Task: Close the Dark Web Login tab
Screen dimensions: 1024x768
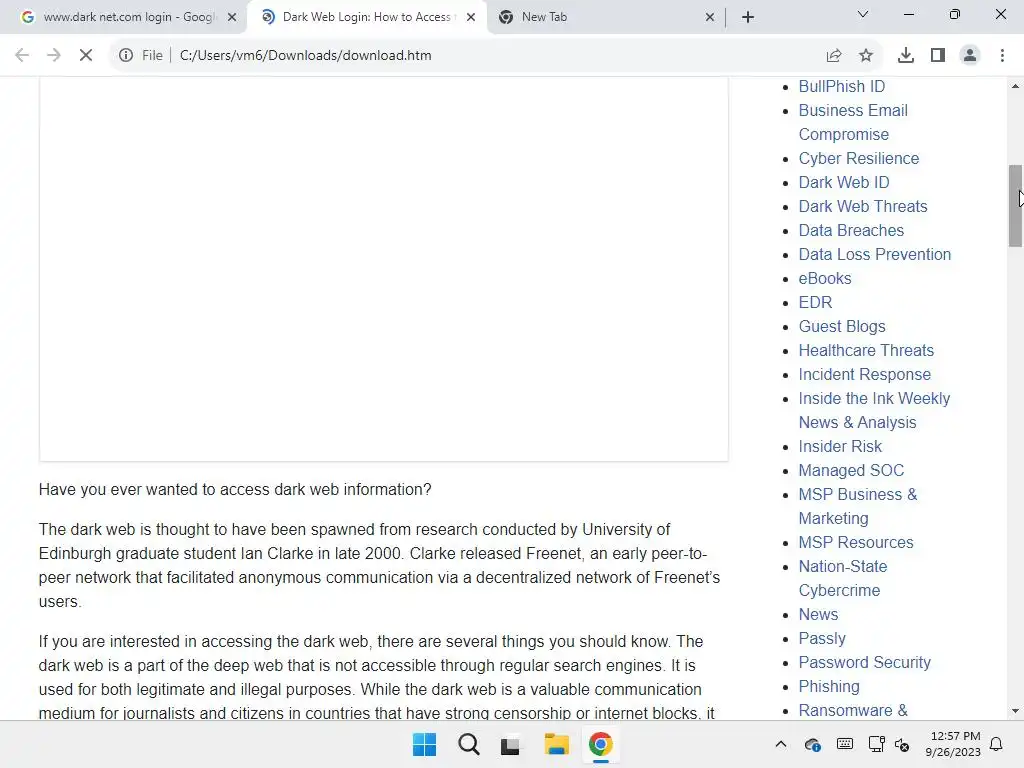Action: [471, 17]
